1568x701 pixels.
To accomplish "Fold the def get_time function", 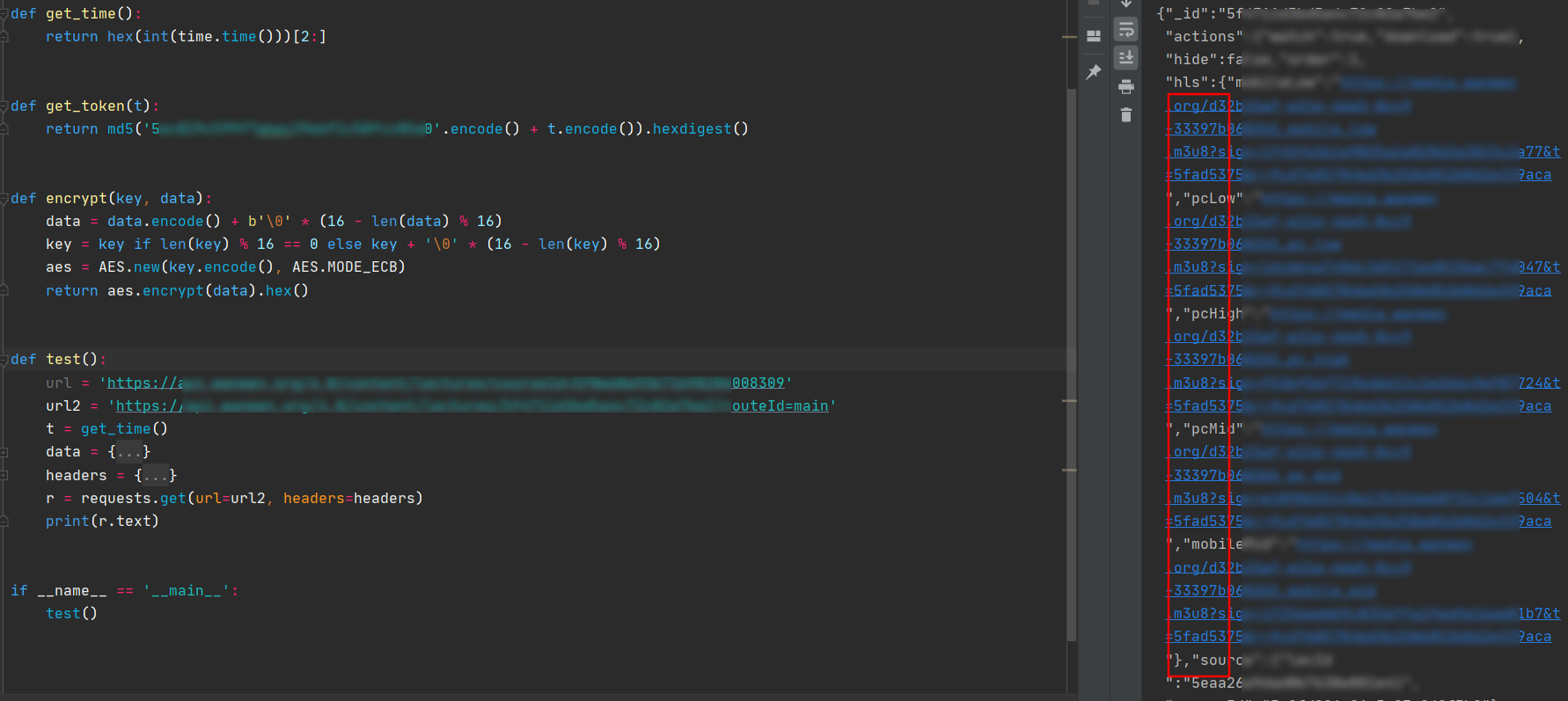I will click(x=4, y=14).
